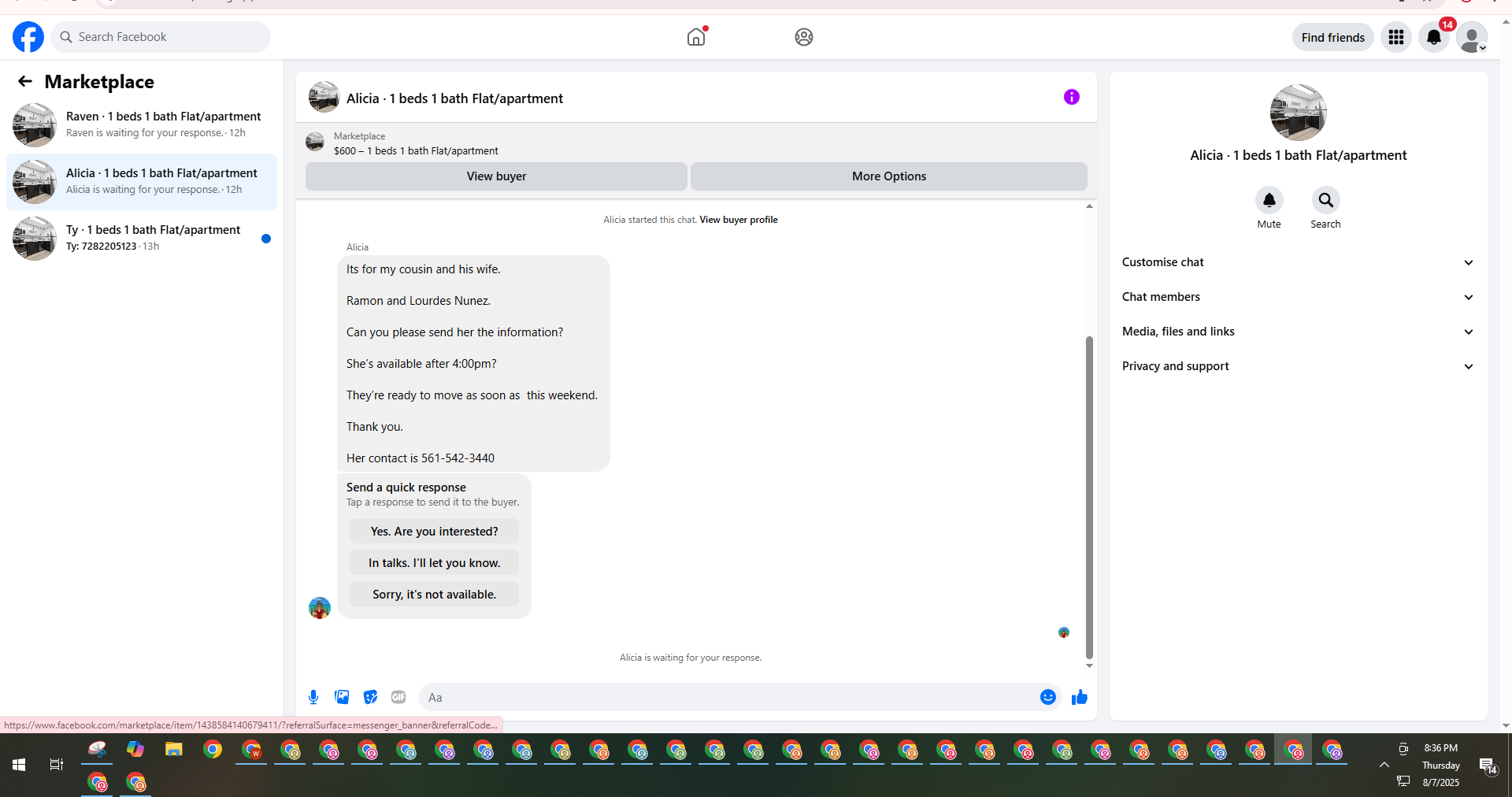Open Raven's apartment conversation
This screenshot has width=1512, height=797.
[142, 124]
